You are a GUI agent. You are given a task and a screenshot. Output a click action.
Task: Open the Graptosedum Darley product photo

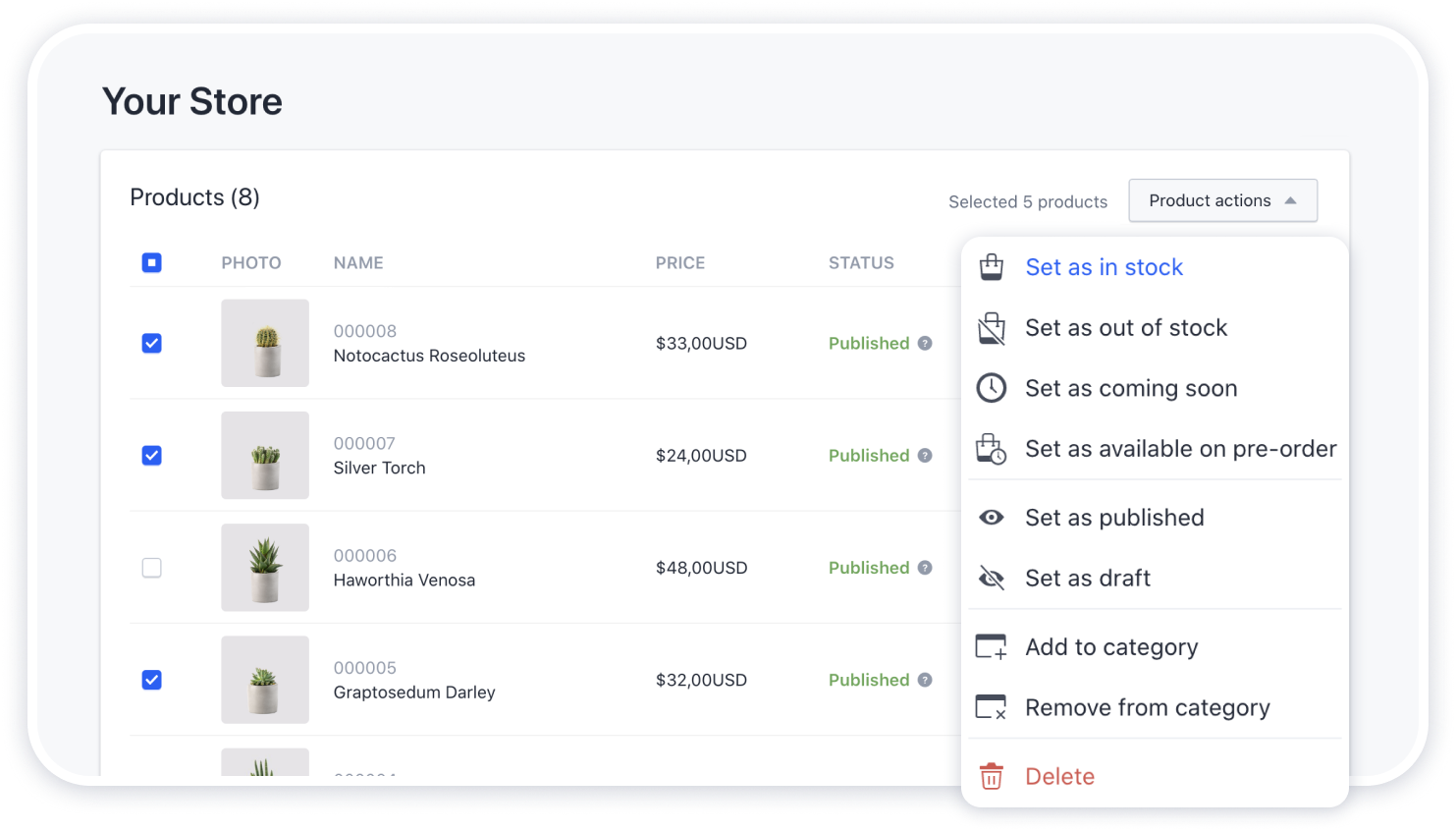(265, 680)
